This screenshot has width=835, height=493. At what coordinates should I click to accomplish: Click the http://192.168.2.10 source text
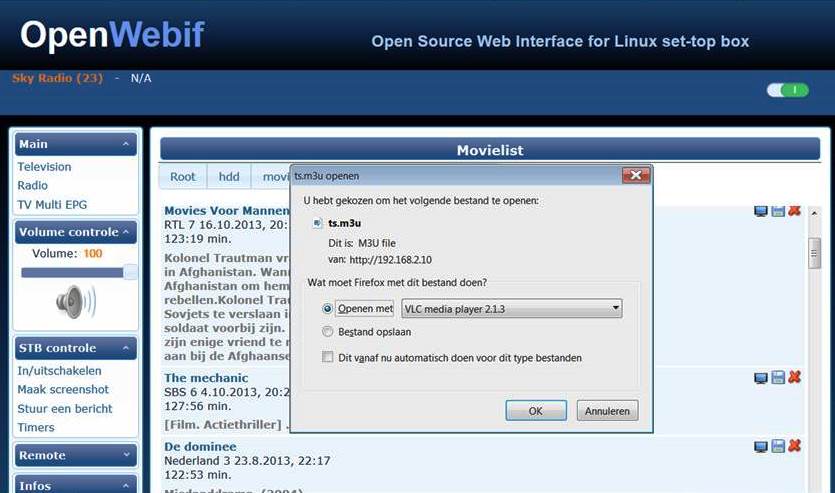390,260
